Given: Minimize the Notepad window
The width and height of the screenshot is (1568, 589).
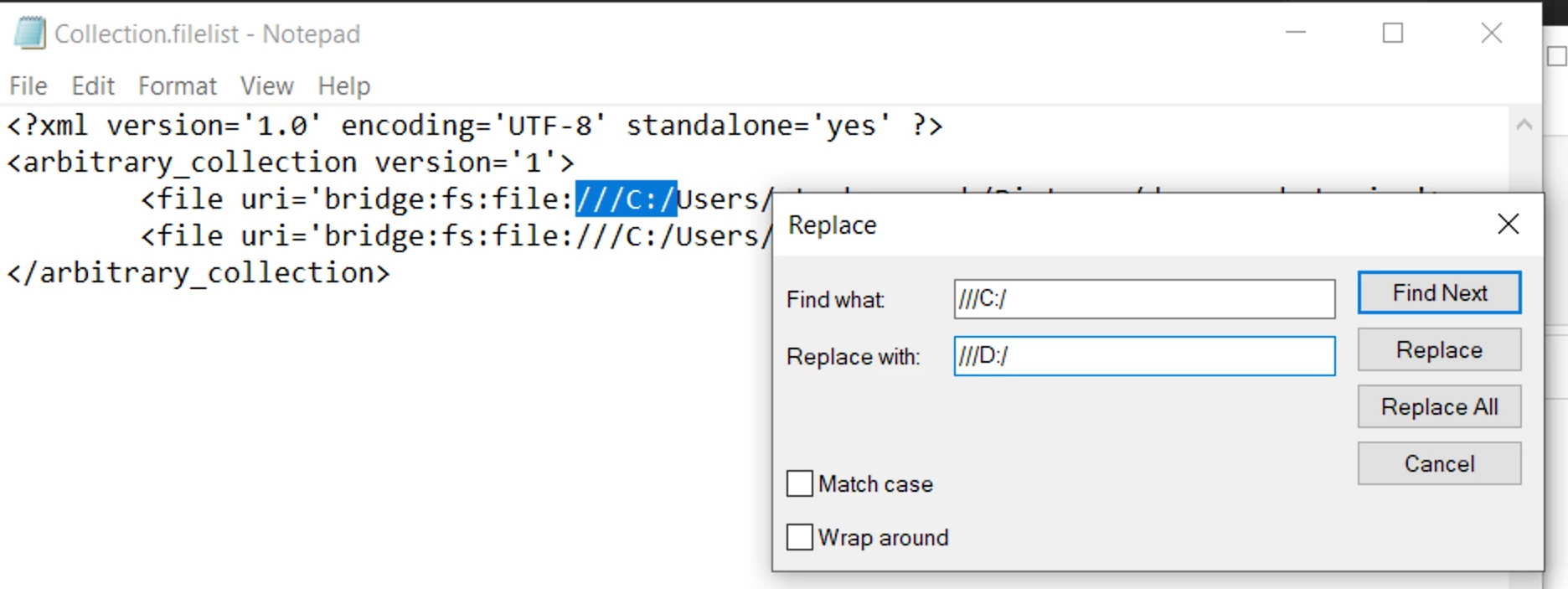Looking at the screenshot, I should [1296, 34].
